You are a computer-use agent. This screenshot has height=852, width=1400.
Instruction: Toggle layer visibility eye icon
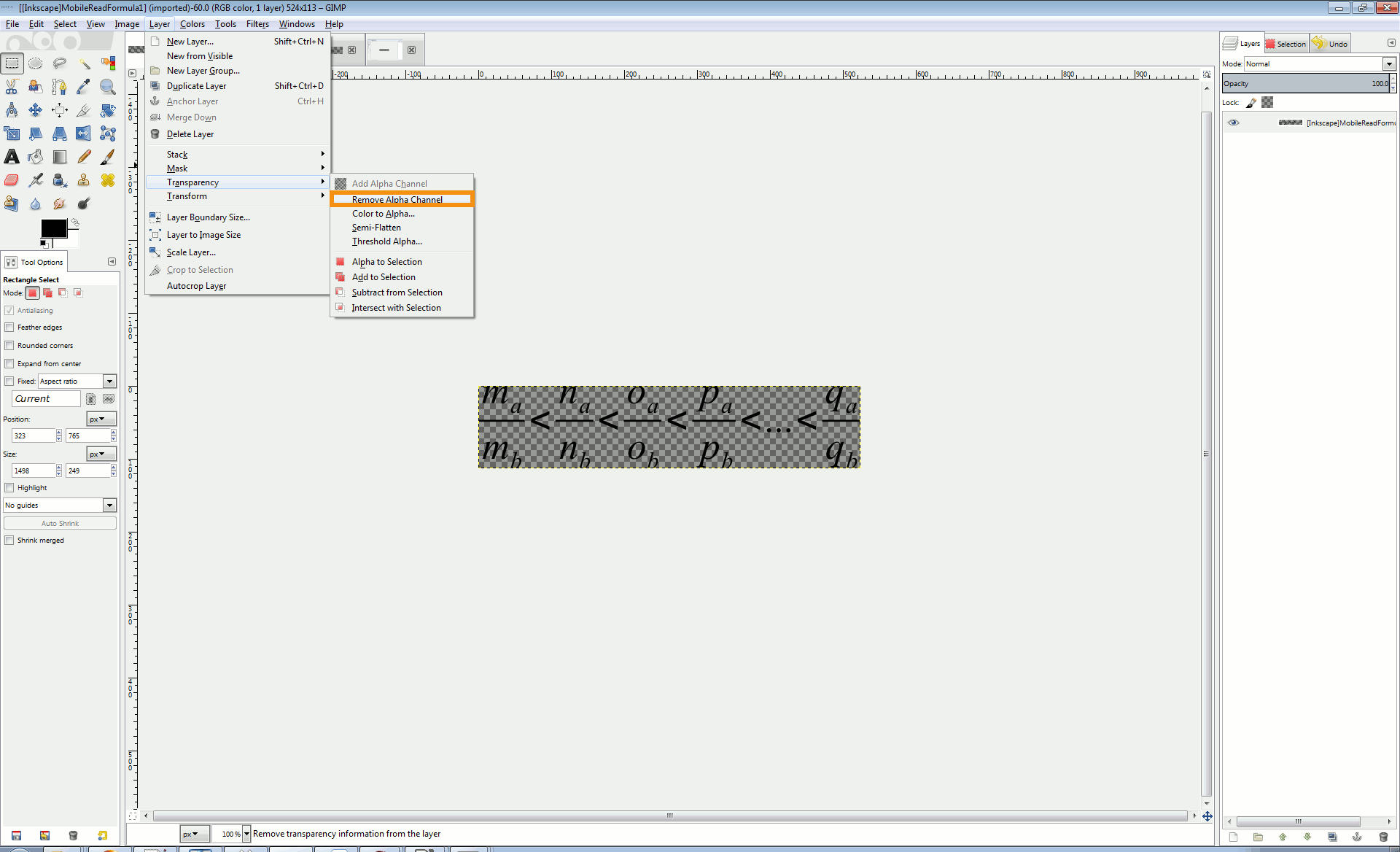(1233, 123)
